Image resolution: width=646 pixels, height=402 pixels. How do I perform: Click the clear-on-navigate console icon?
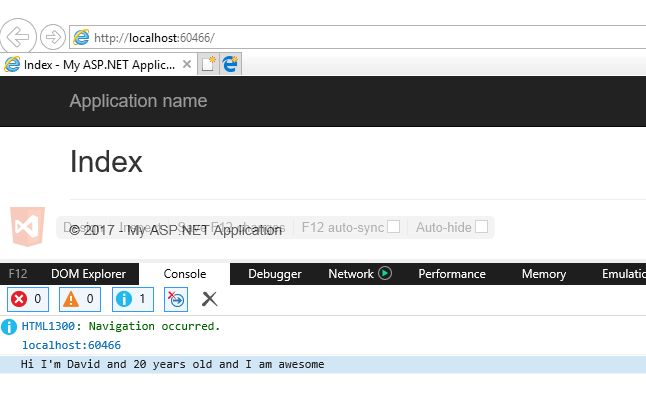176,298
